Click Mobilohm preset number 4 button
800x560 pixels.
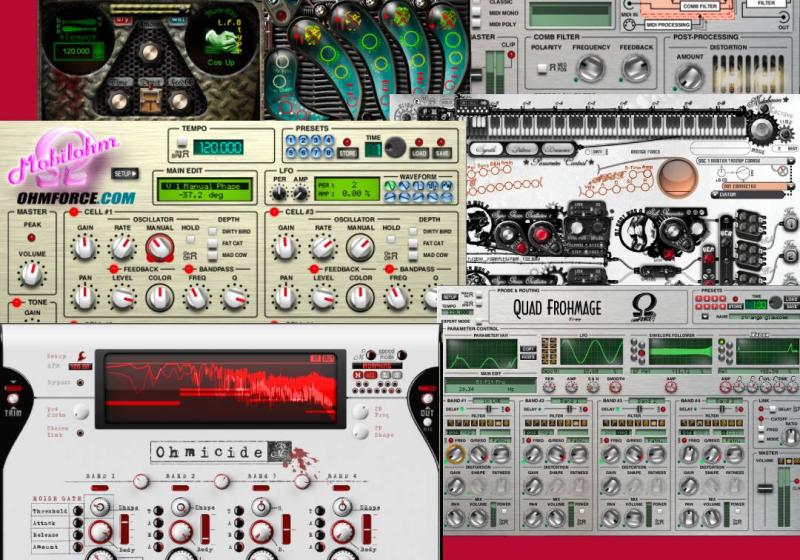point(328,140)
